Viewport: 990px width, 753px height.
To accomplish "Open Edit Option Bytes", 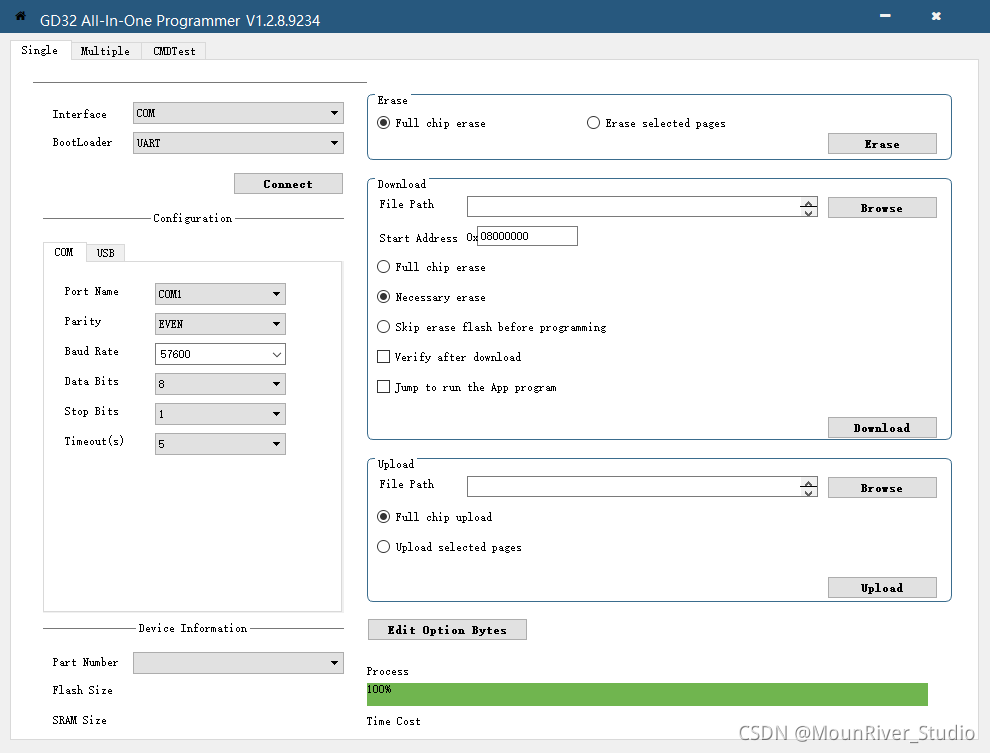I will point(447,630).
